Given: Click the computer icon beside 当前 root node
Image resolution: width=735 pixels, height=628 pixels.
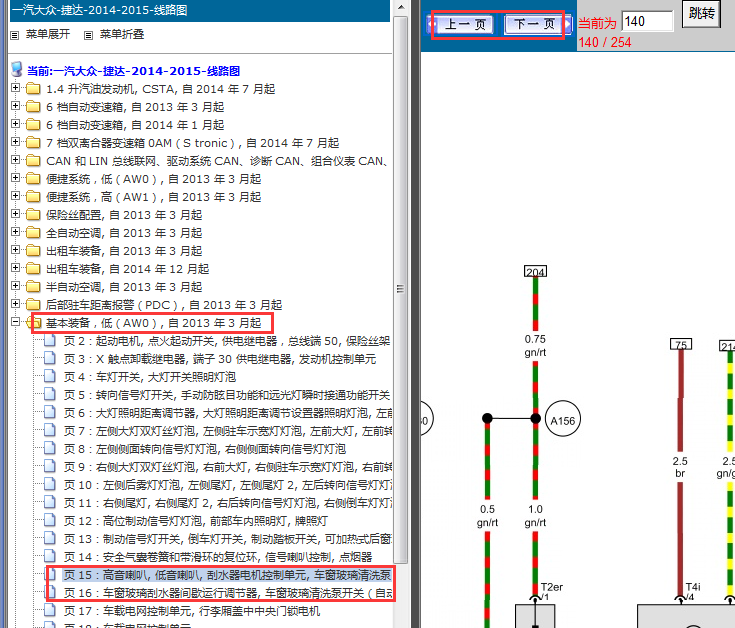Looking at the screenshot, I should [x=16, y=72].
